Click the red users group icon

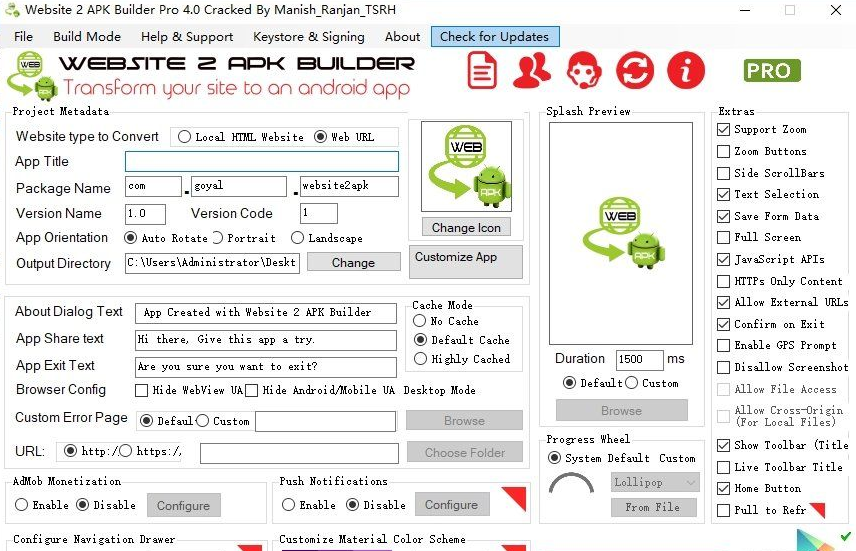pyautogui.click(x=532, y=71)
